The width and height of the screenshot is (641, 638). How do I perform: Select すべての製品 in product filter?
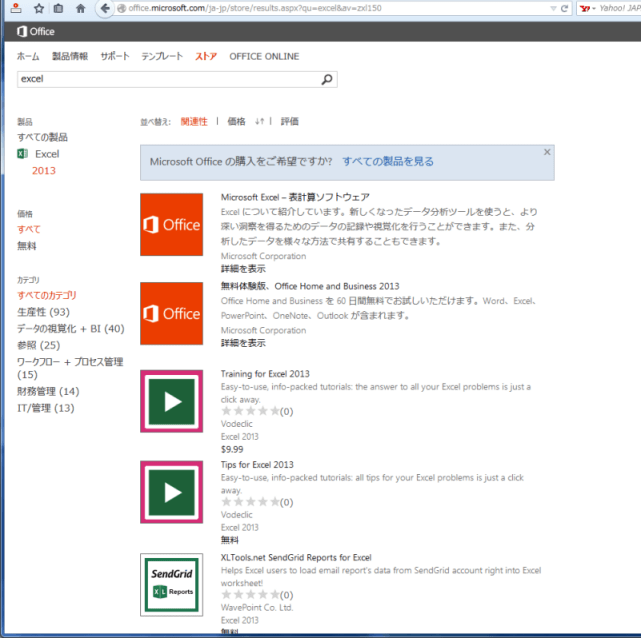43,137
